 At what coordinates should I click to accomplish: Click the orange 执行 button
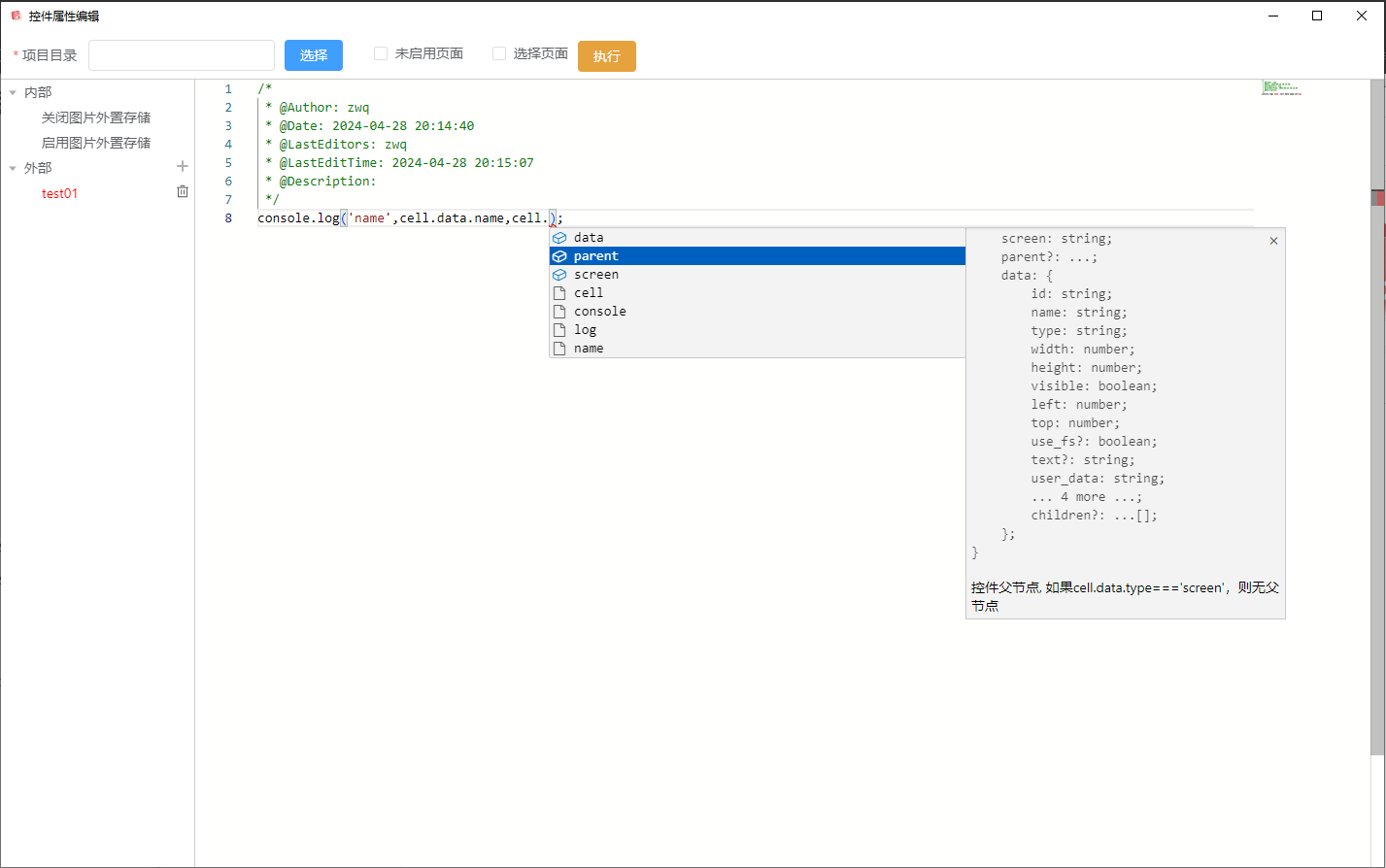607,56
